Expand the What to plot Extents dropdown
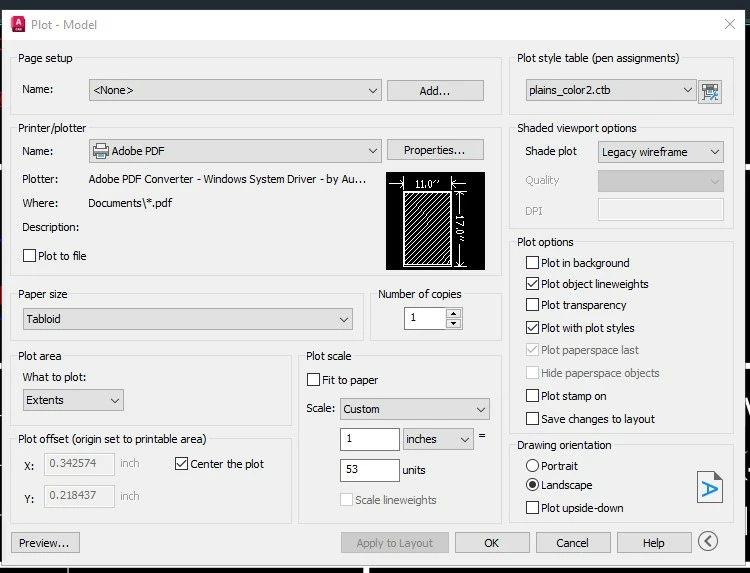Viewport: 750px width, 573px height. pyautogui.click(x=73, y=400)
